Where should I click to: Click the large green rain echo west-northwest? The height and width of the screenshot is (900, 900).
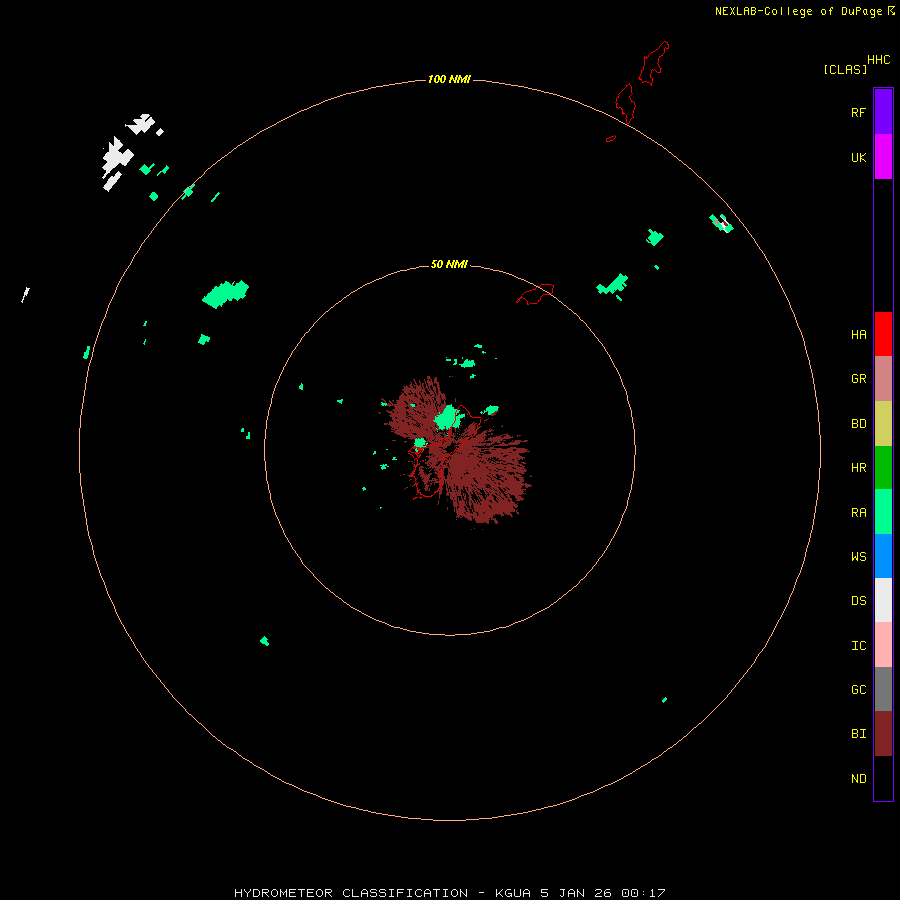tap(226, 294)
